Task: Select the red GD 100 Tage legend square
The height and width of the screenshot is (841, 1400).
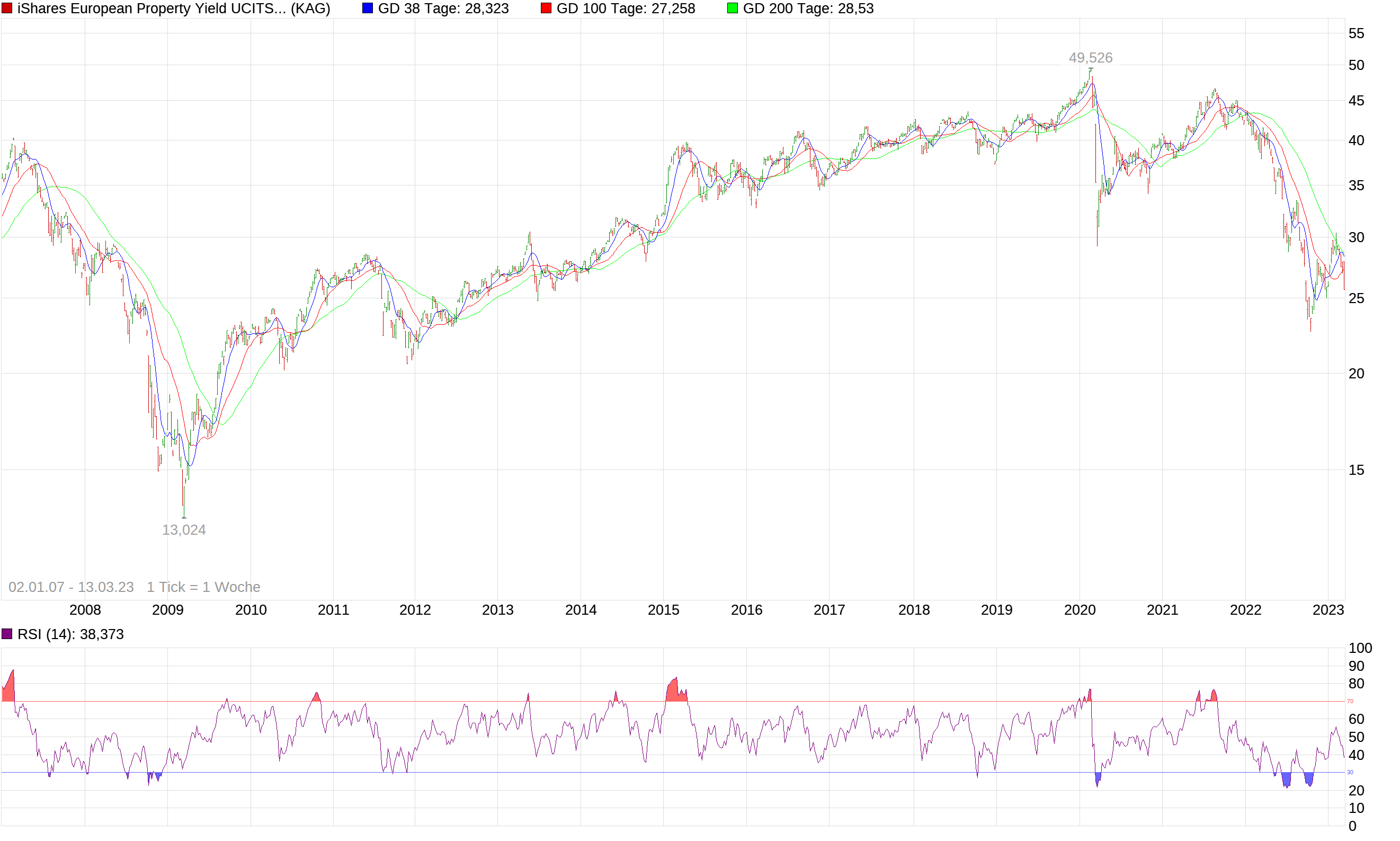Action: coord(546,8)
